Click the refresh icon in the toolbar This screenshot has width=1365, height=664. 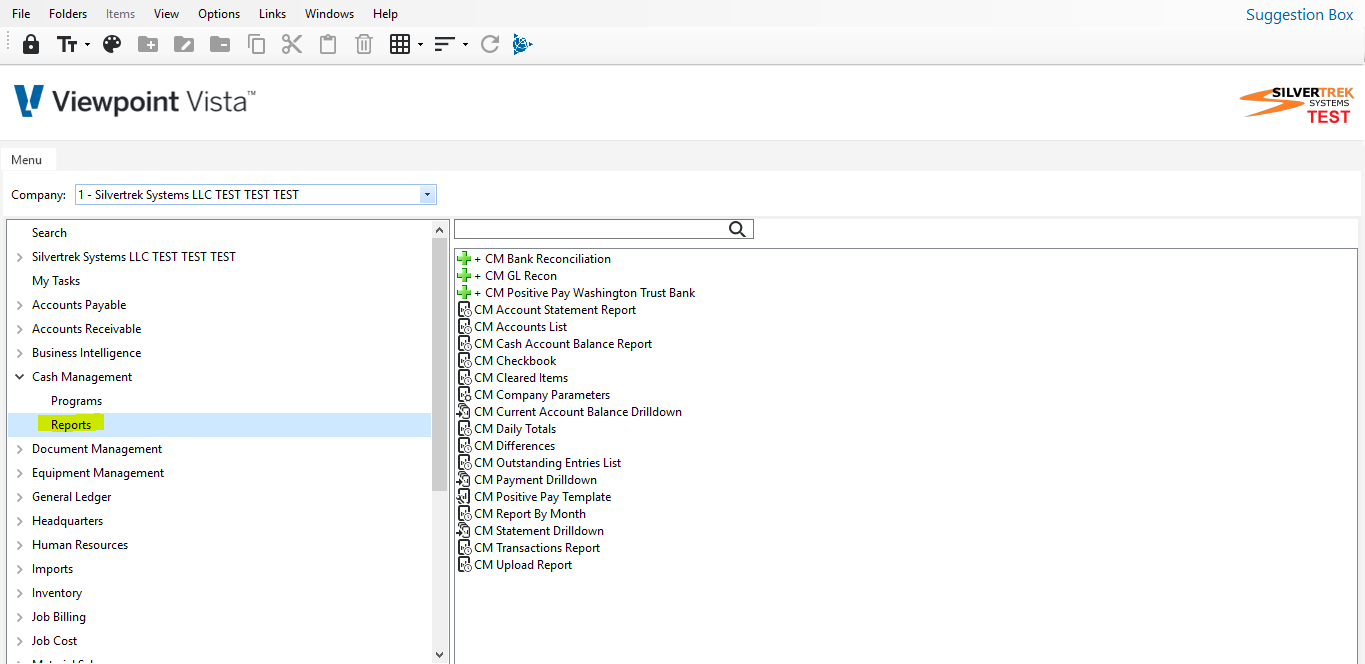point(489,44)
